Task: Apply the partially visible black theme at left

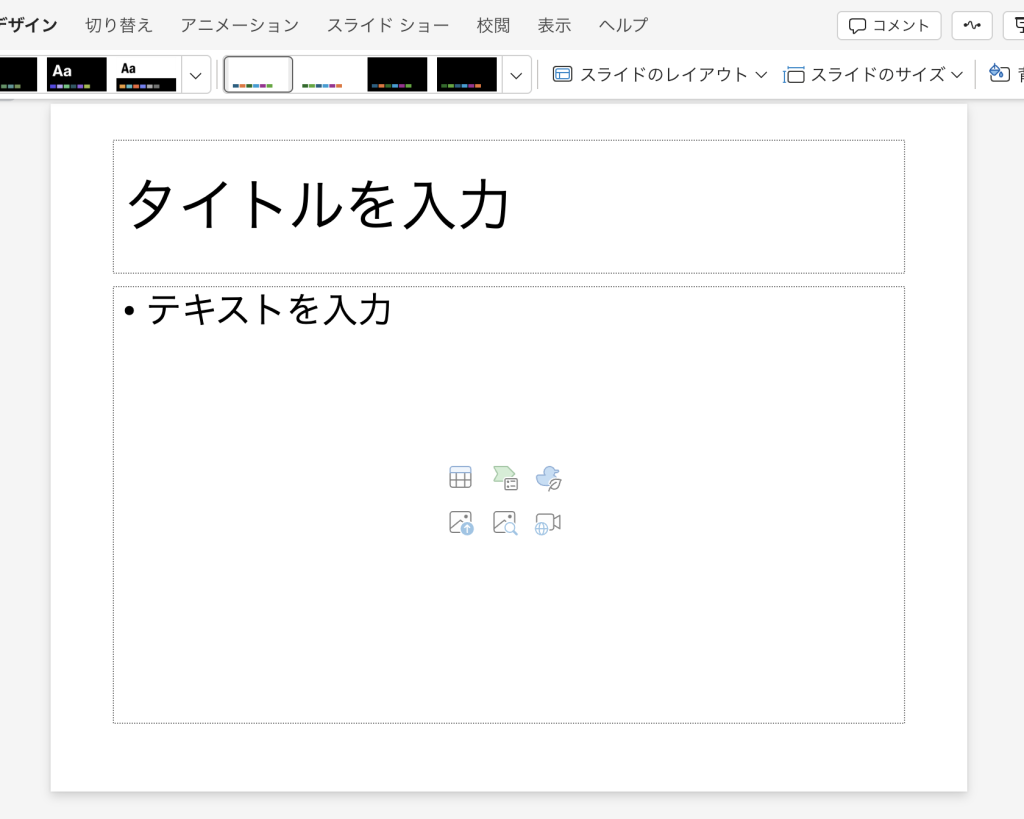Action: (x=18, y=74)
